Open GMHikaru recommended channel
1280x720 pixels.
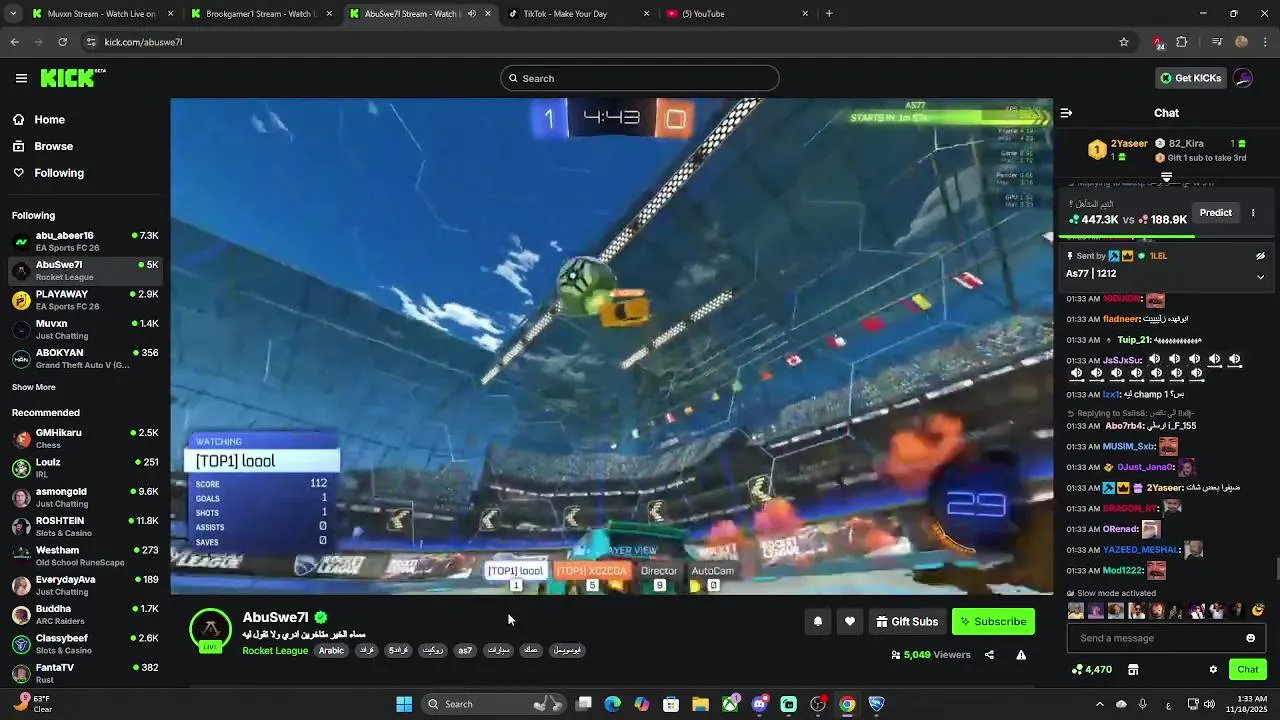coord(85,438)
